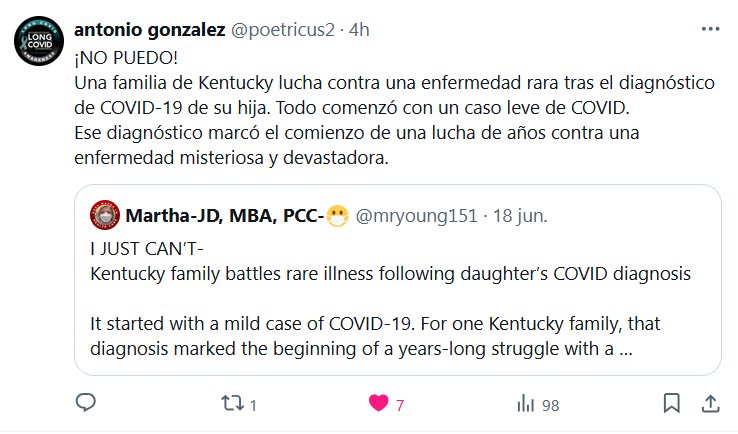
Task: Open the post's 4h timestamp
Action: (x=356, y=30)
